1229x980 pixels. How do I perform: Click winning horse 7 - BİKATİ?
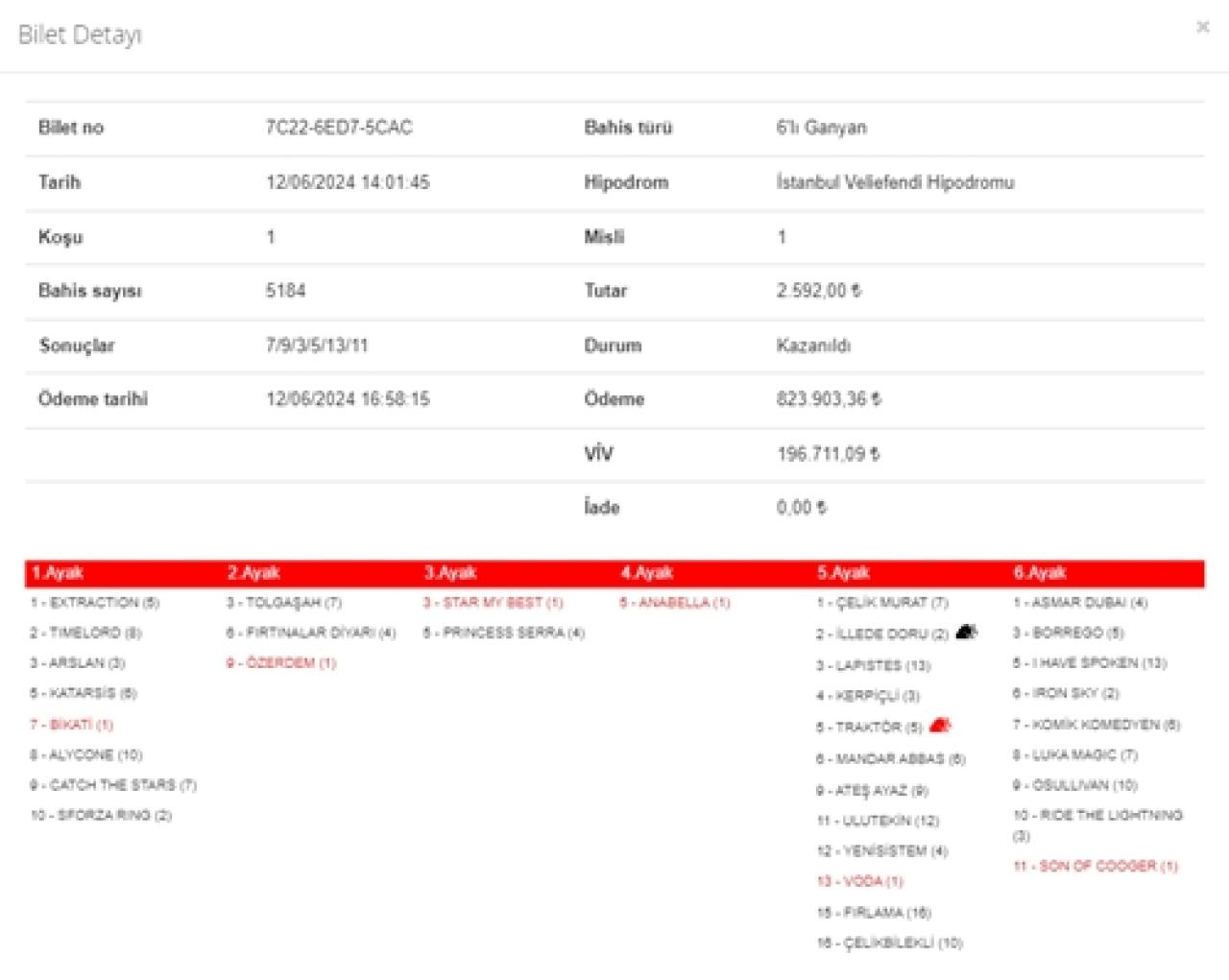(72, 725)
